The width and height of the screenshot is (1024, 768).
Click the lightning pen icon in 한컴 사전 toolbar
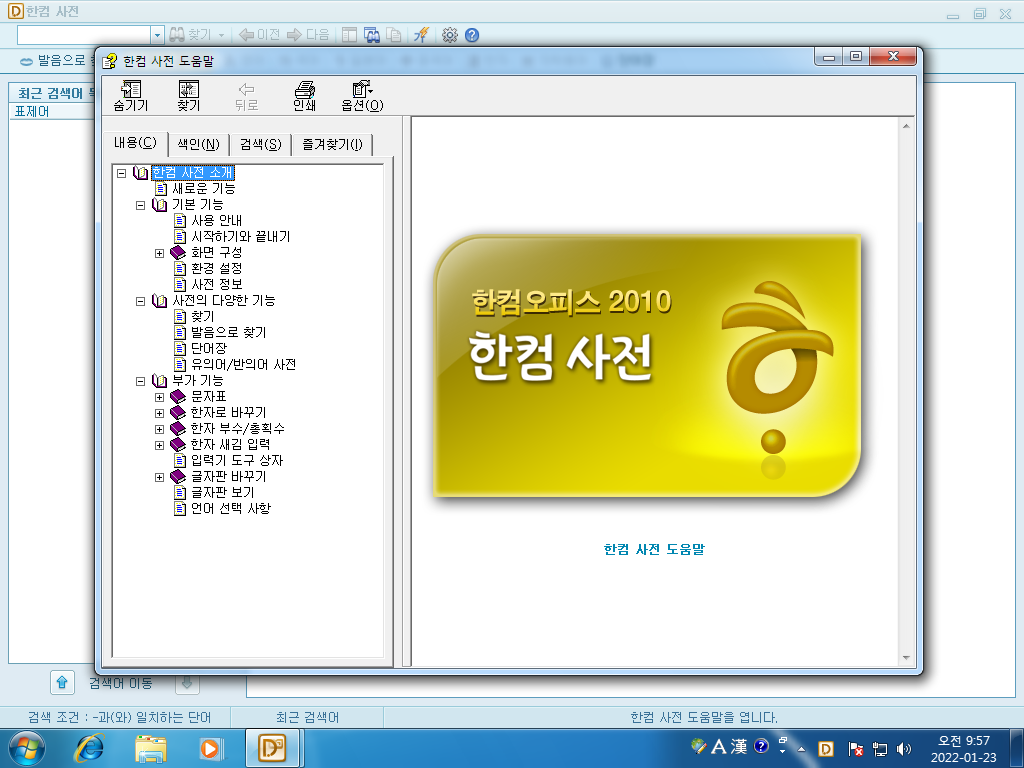tap(421, 35)
